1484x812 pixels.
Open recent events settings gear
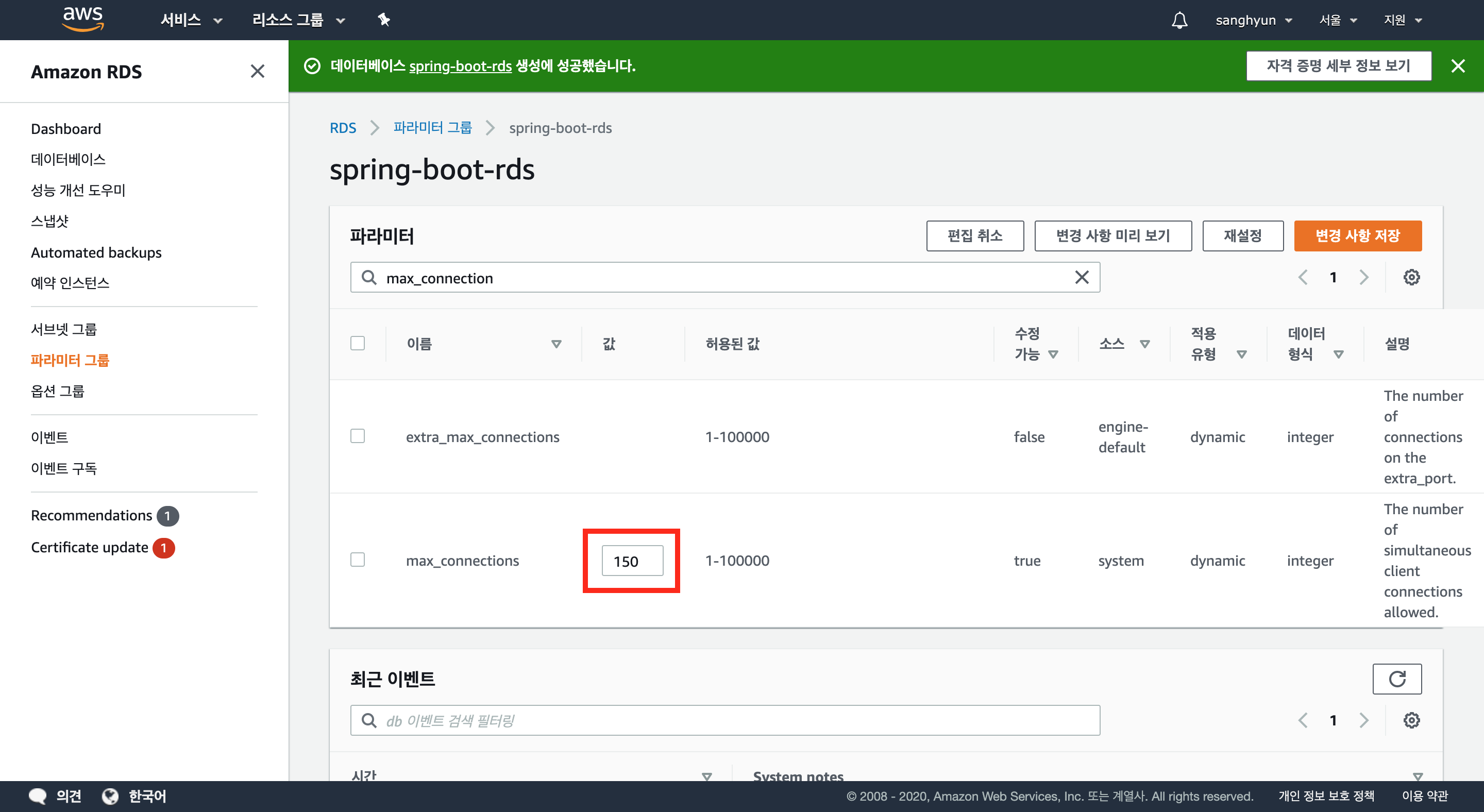[1411, 720]
